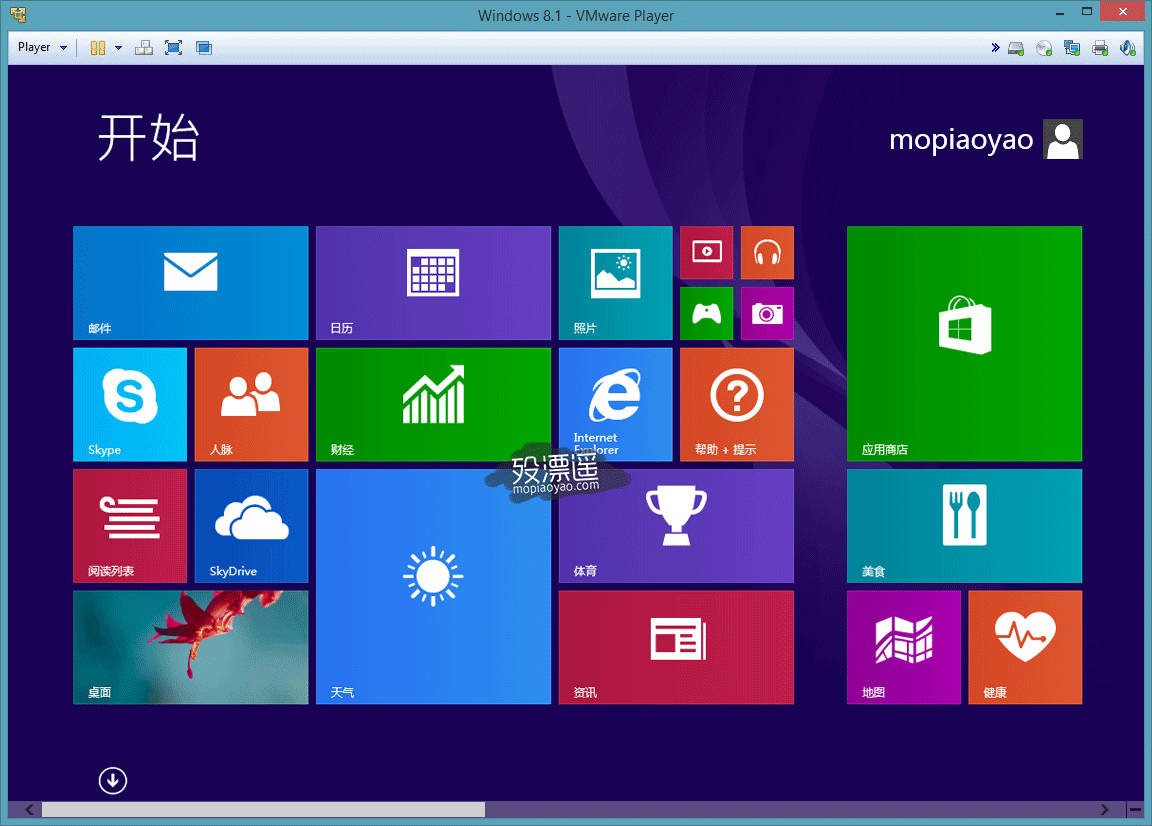Click the scrollbar left arrow
The image size is (1152, 826).
[x=29, y=809]
